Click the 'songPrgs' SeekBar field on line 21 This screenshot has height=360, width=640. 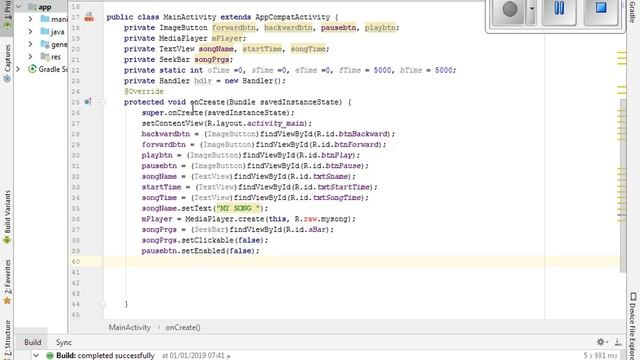coord(211,60)
